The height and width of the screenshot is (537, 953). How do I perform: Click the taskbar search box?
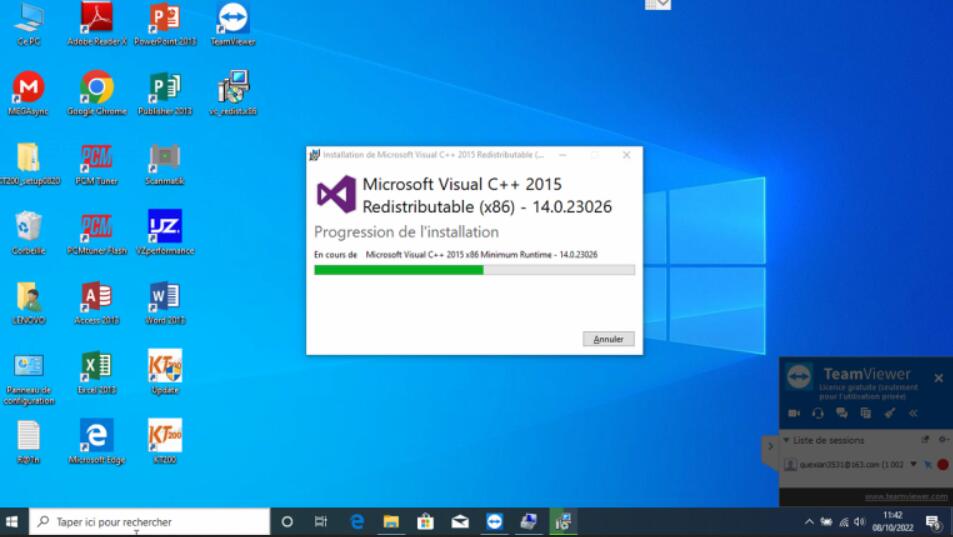pyautogui.click(x=149, y=522)
